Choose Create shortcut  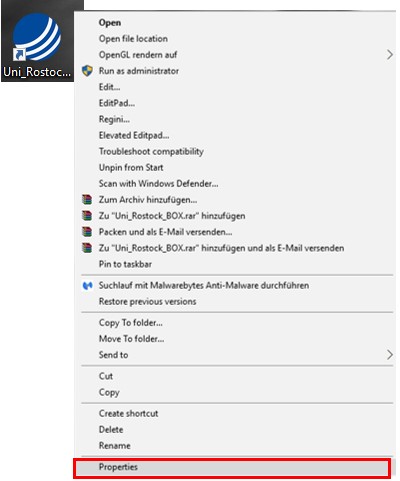tap(128, 413)
